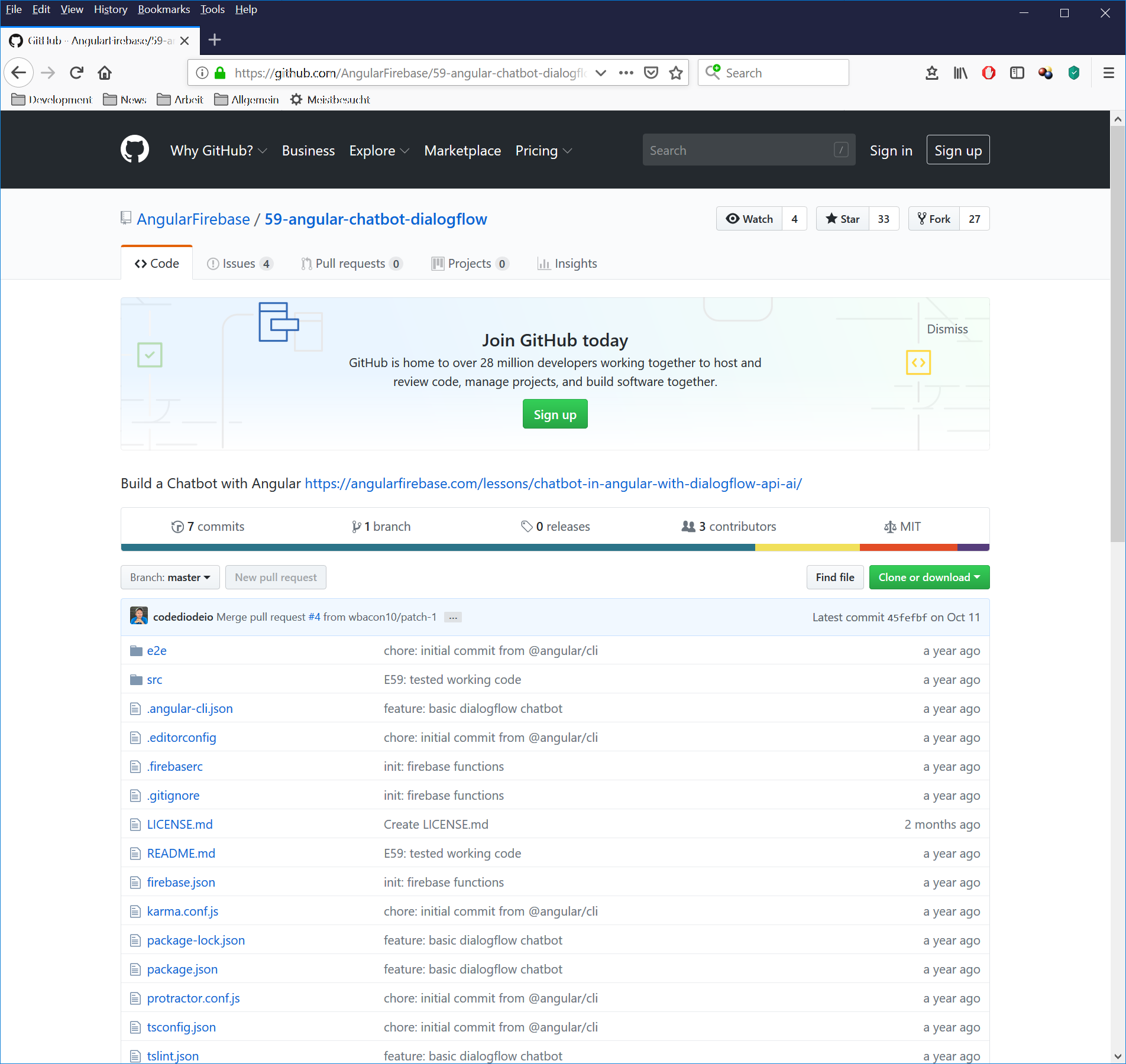Reload the page with the refresh icon
Image resolution: width=1126 pixels, height=1064 pixels.
(76, 73)
